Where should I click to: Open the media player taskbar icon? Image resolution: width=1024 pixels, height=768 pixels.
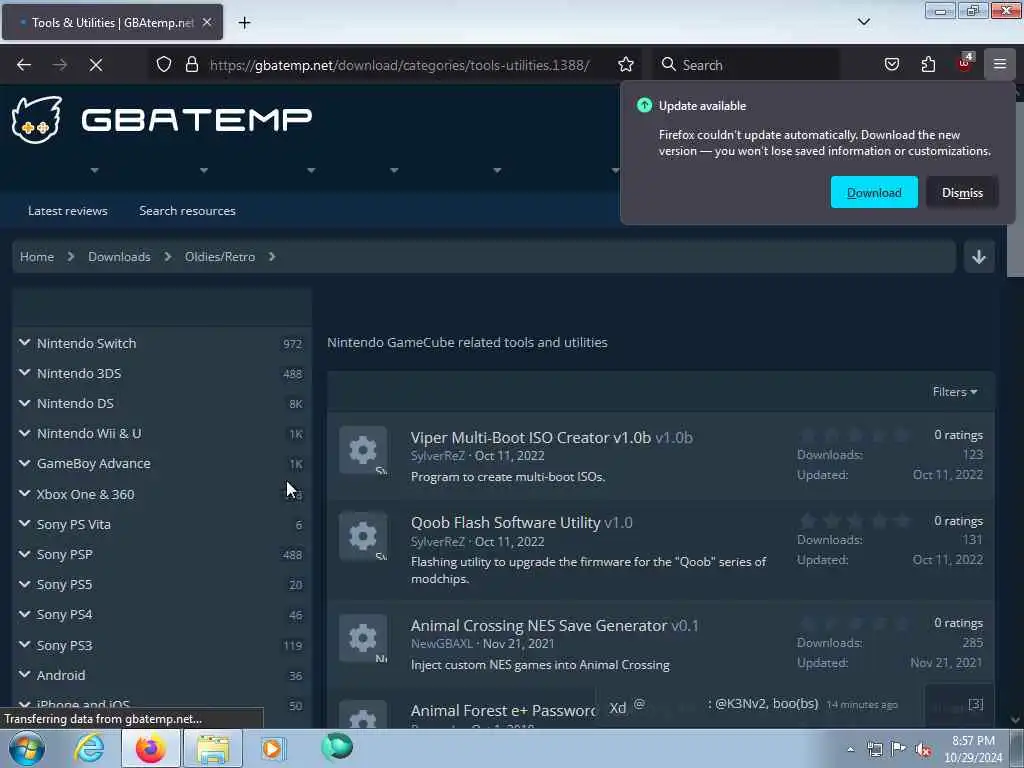[273, 748]
